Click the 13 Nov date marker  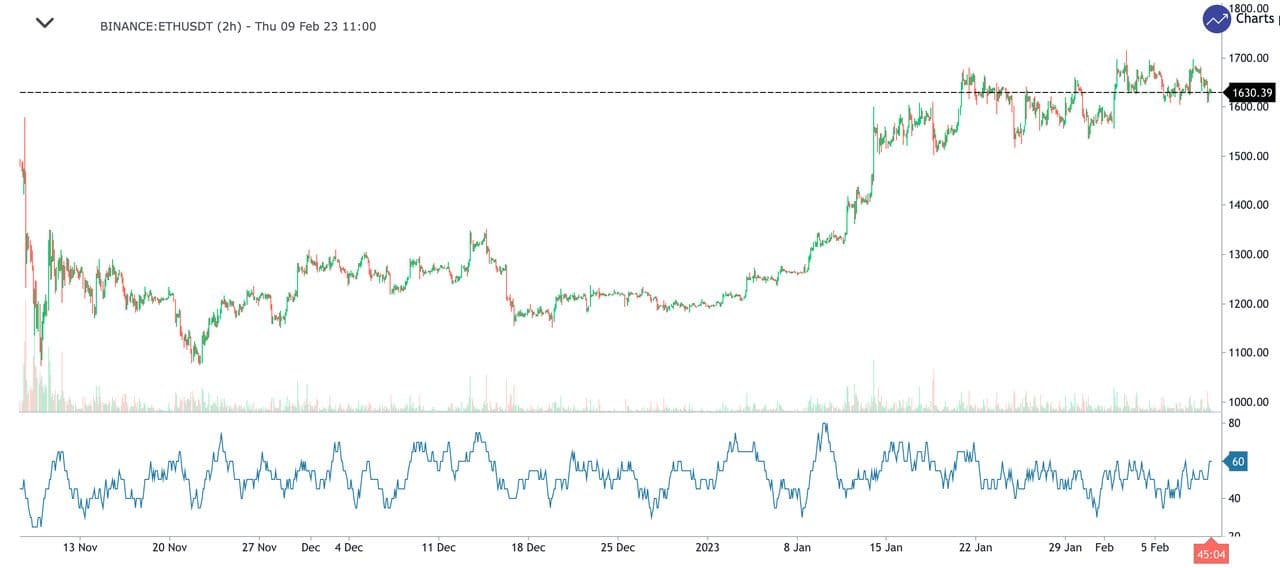tap(80, 548)
